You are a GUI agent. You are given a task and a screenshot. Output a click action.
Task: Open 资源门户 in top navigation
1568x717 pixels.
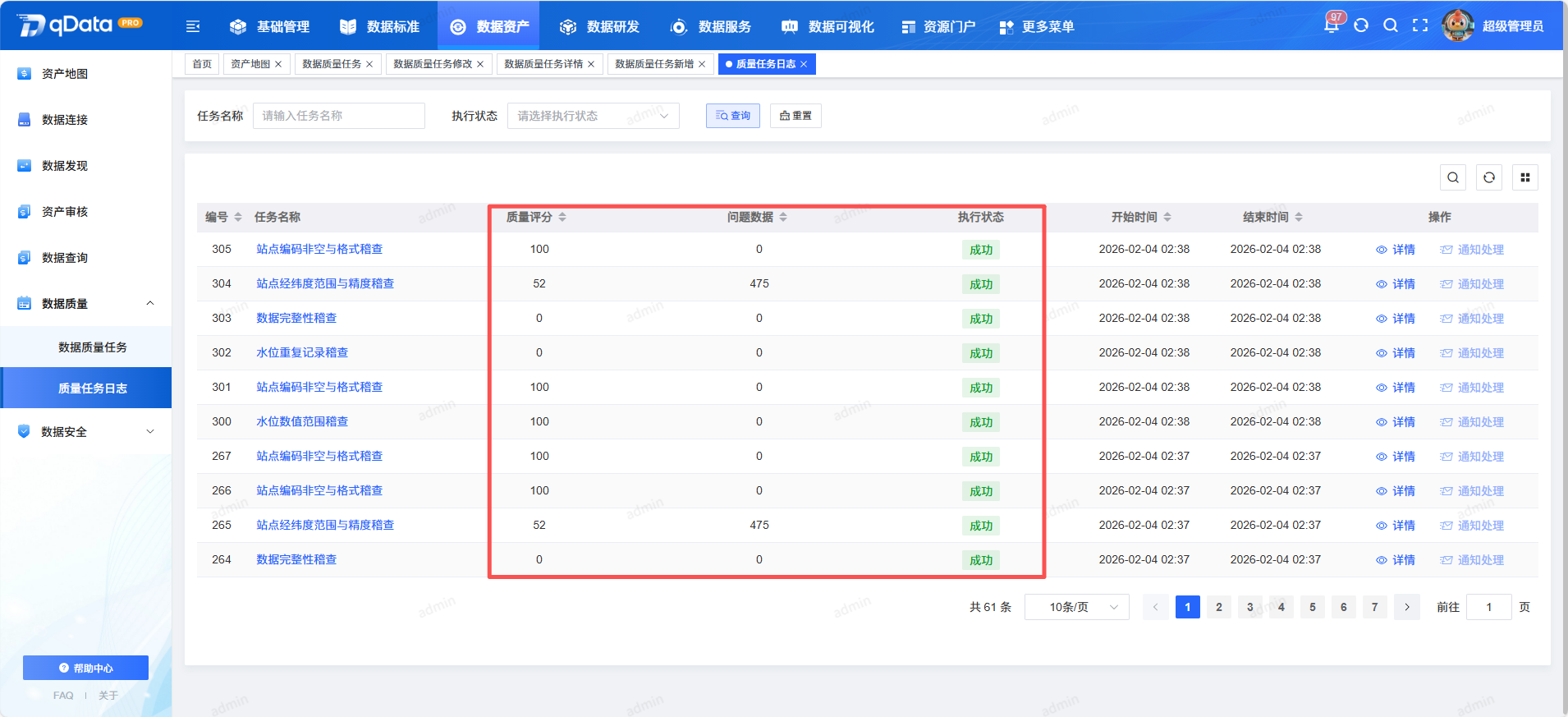tap(939, 27)
